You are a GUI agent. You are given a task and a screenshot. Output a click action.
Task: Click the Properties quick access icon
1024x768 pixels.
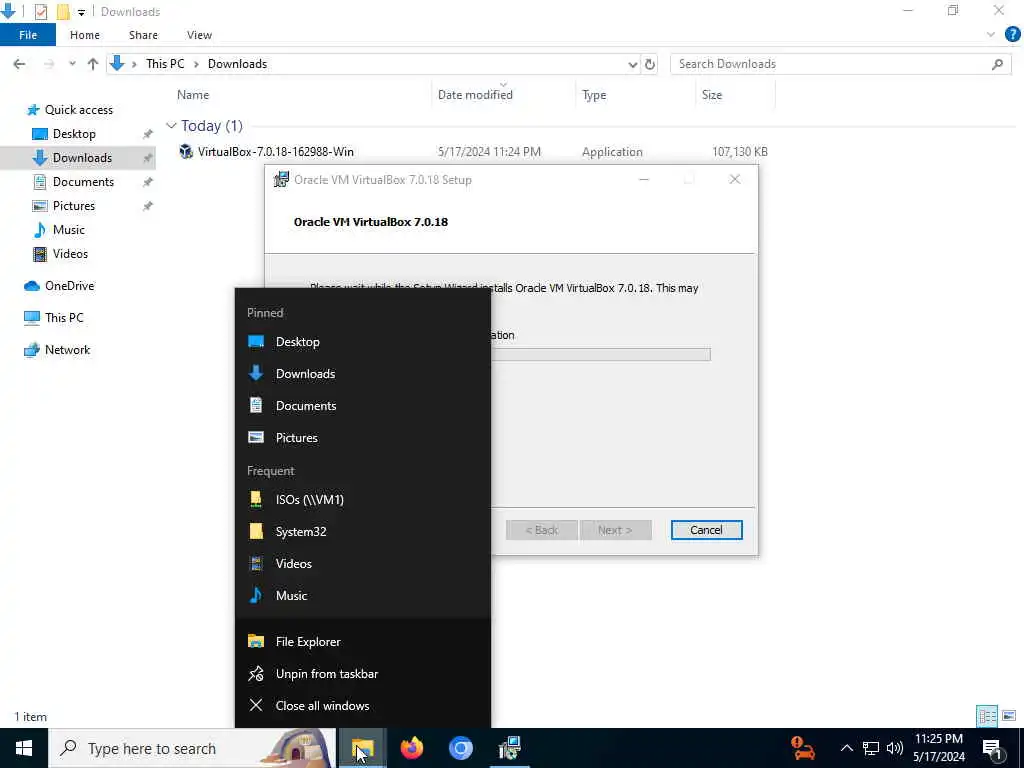[40, 12]
